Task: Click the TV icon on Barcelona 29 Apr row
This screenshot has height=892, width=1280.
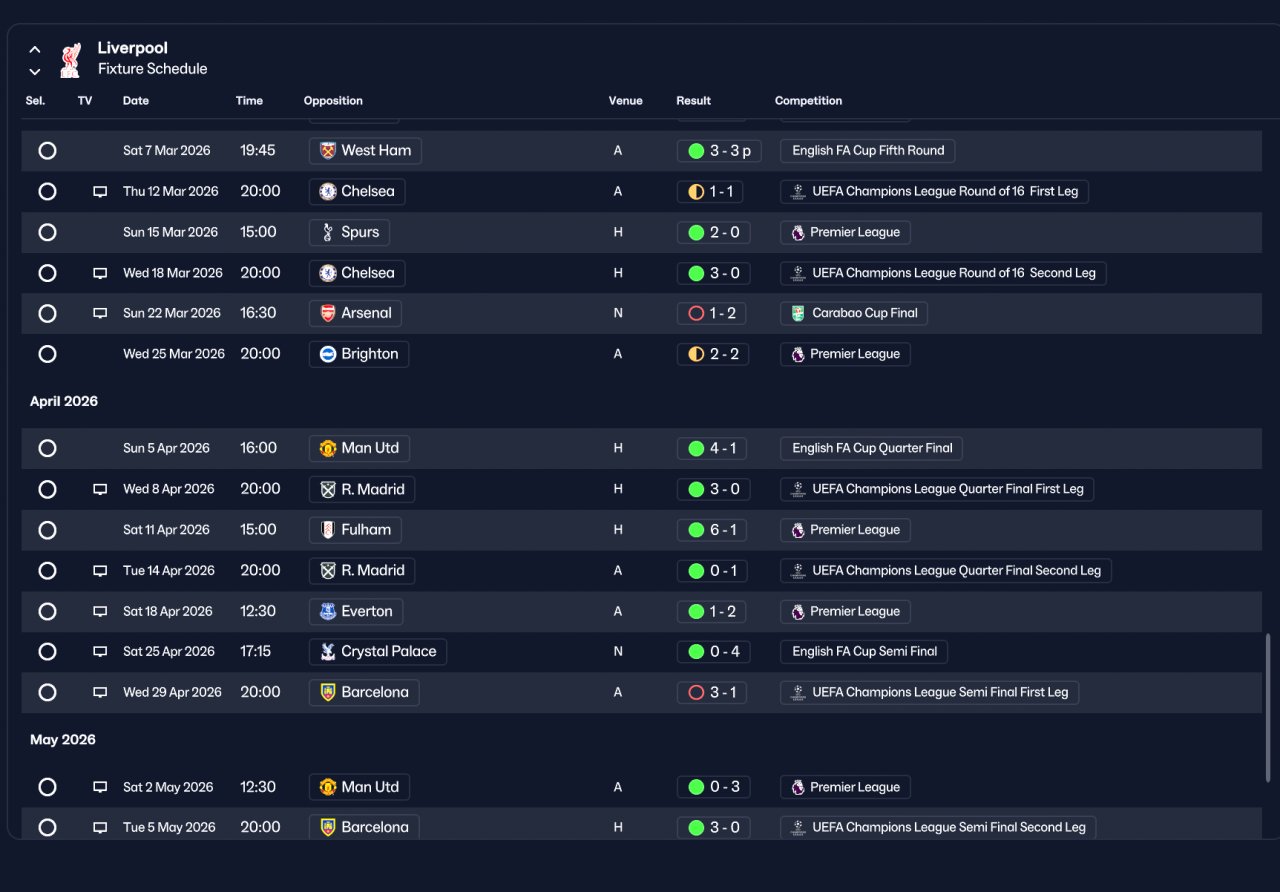Action: click(100, 692)
